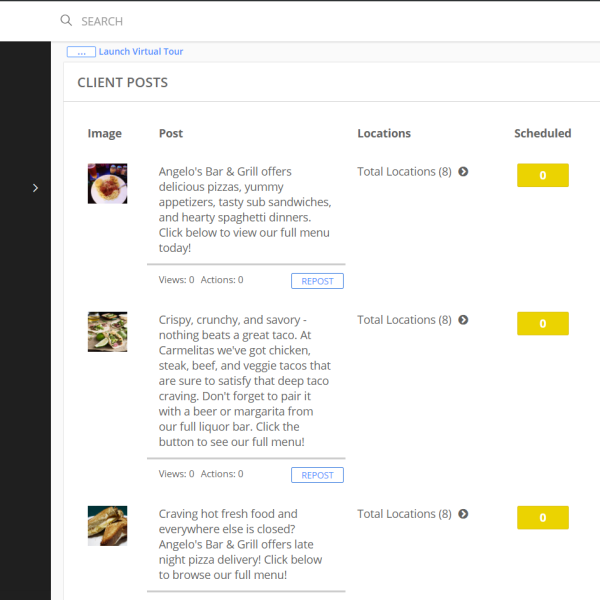
Task: Click the CLIENT POSTS heading
Action: point(122,82)
